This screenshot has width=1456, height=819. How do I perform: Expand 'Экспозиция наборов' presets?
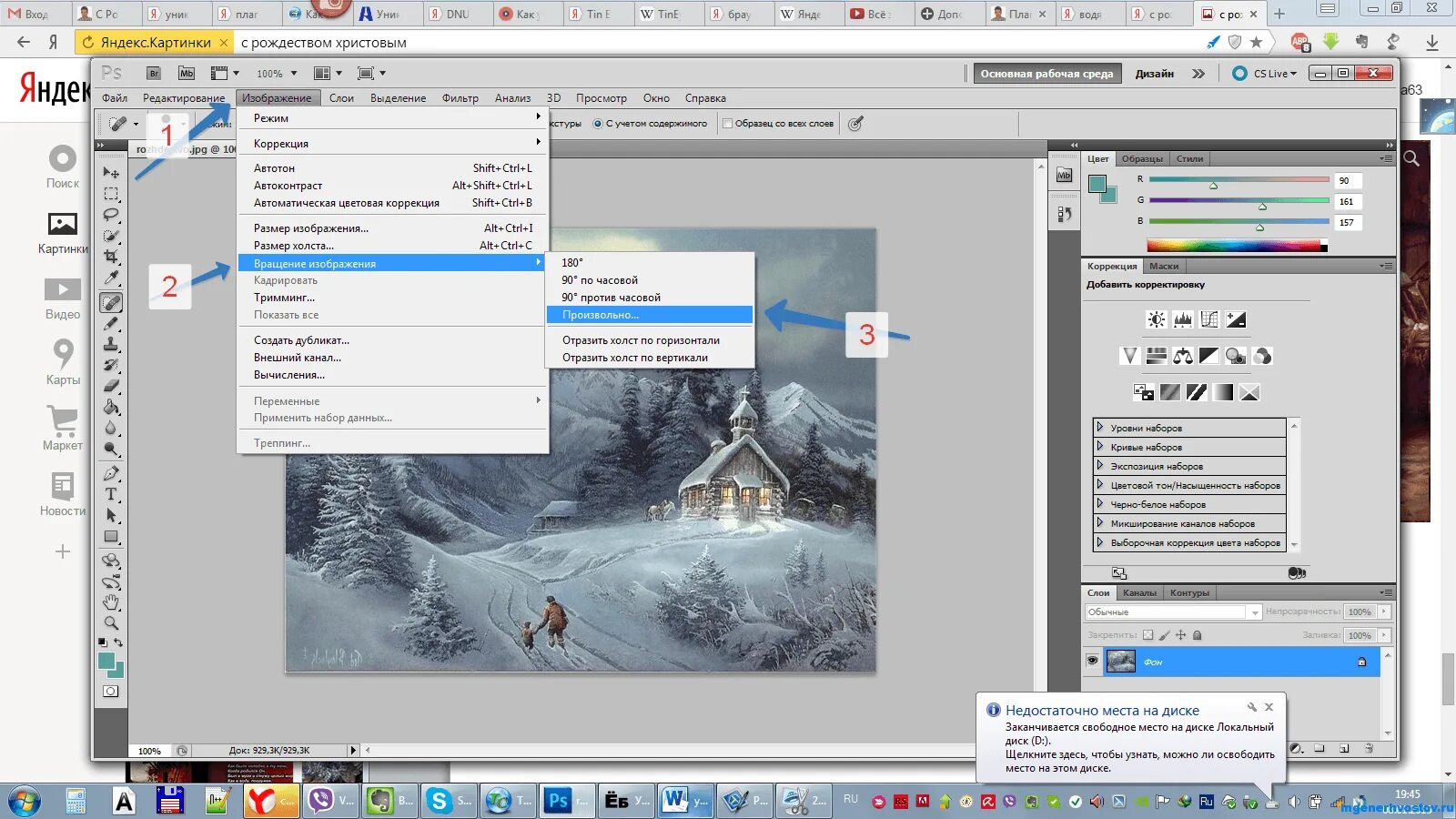pos(1100,465)
